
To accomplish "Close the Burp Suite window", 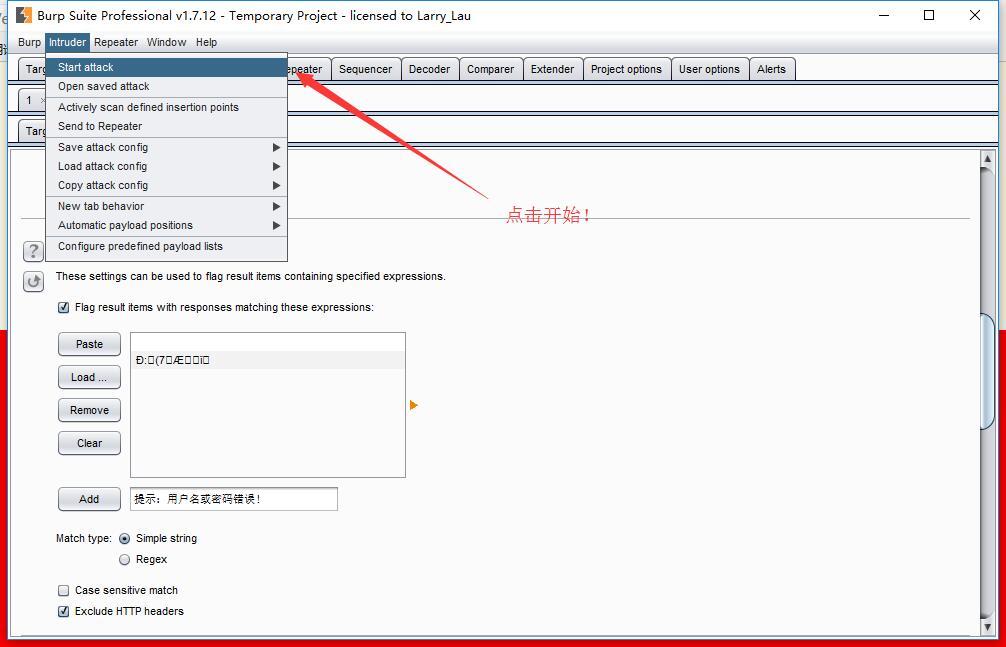I will pyautogui.click(x=975, y=15).
